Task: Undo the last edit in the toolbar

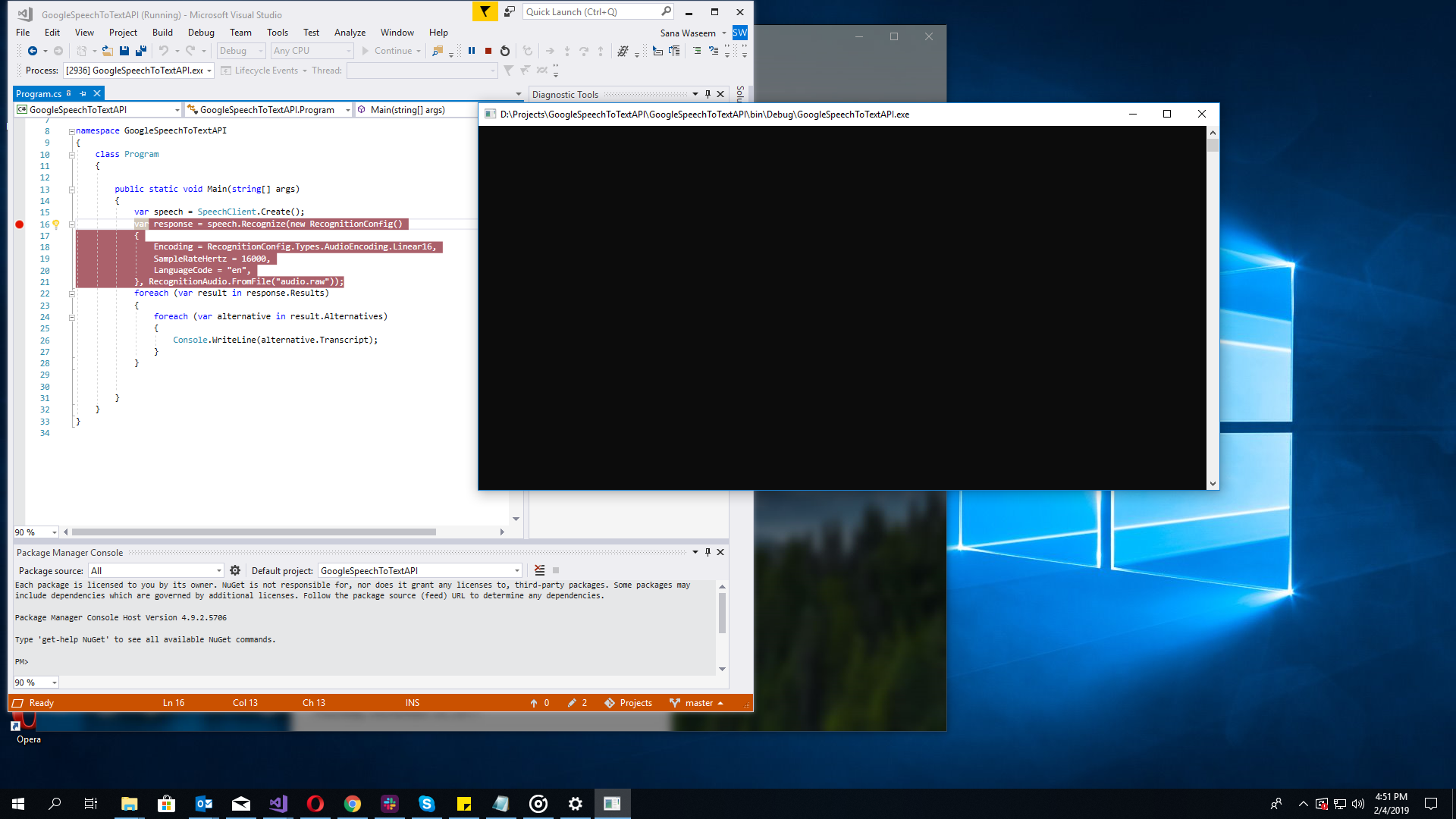Action: click(164, 51)
